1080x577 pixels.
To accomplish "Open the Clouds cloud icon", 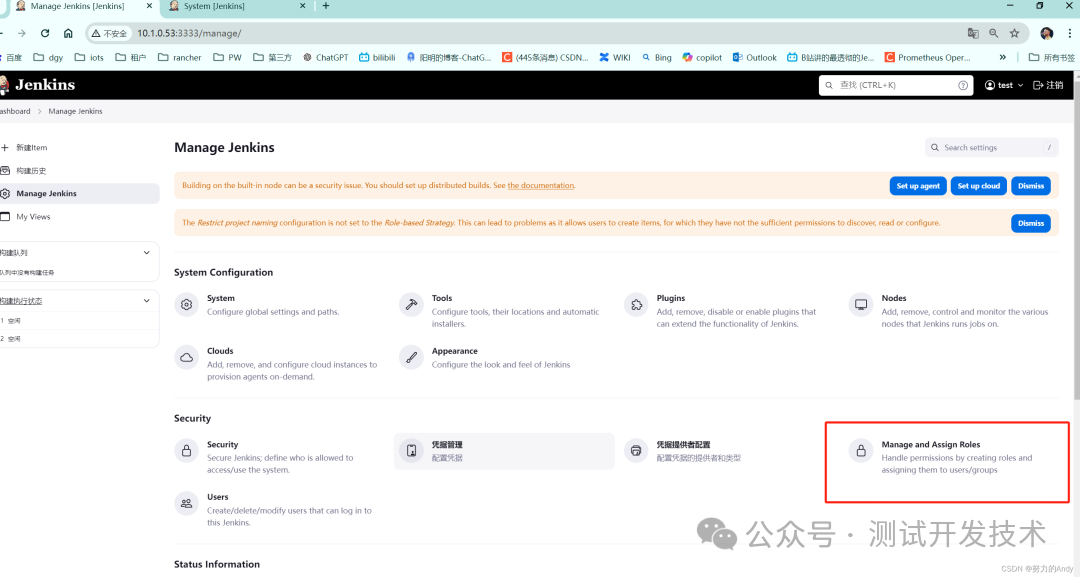I will point(187,357).
